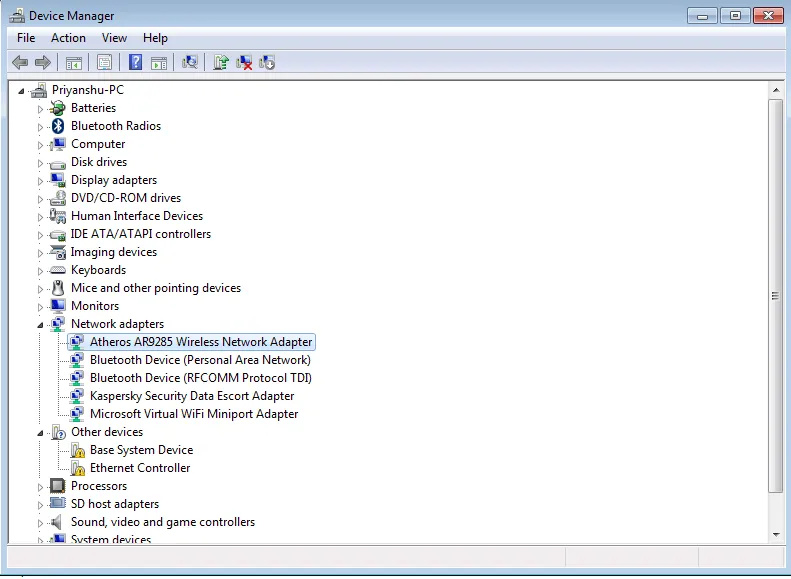Click the Uninstall device red X icon
The width and height of the screenshot is (791, 579).
(245, 63)
